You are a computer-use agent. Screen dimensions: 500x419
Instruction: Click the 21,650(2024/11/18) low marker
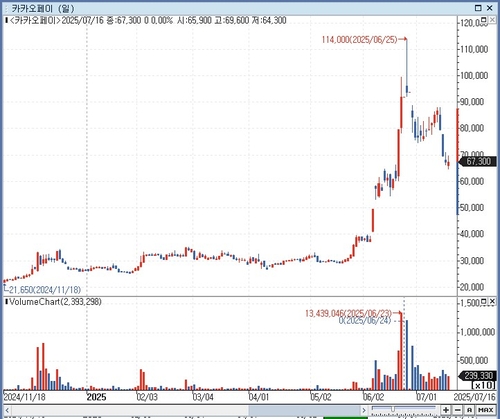45,289
